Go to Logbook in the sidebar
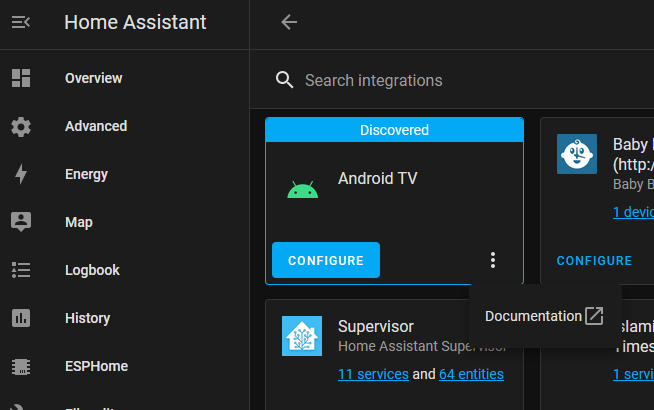 tap(92, 270)
